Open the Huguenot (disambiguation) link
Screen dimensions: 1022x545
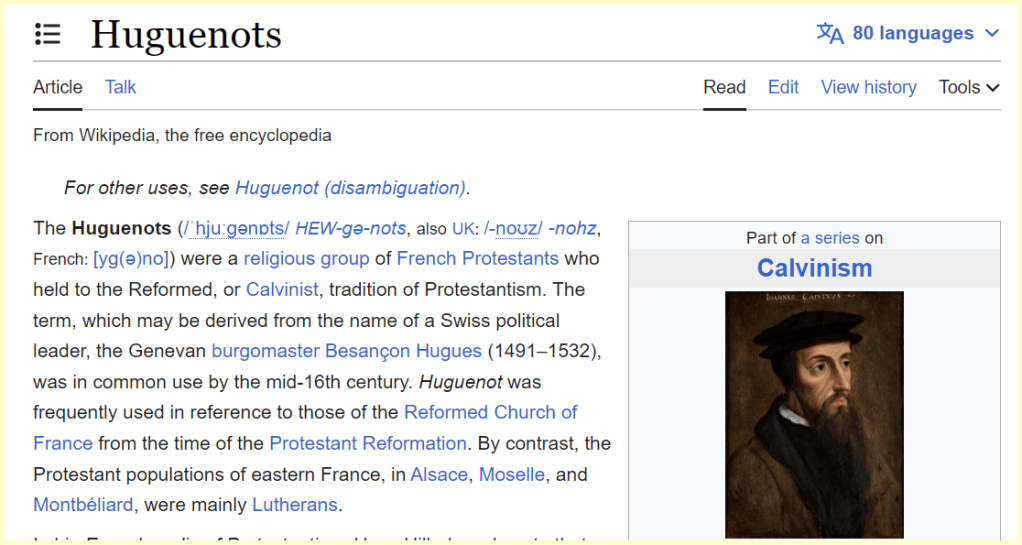click(350, 188)
